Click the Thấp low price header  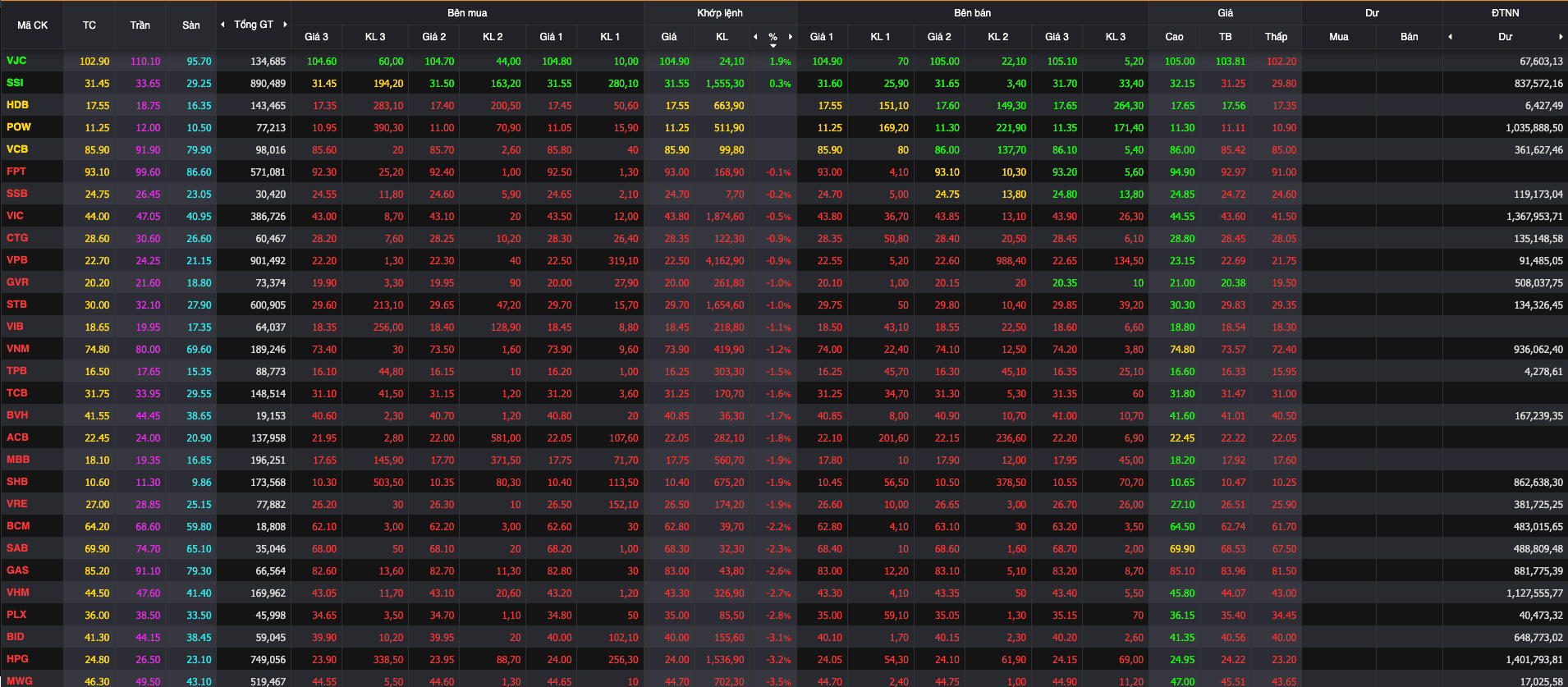coord(1277,37)
